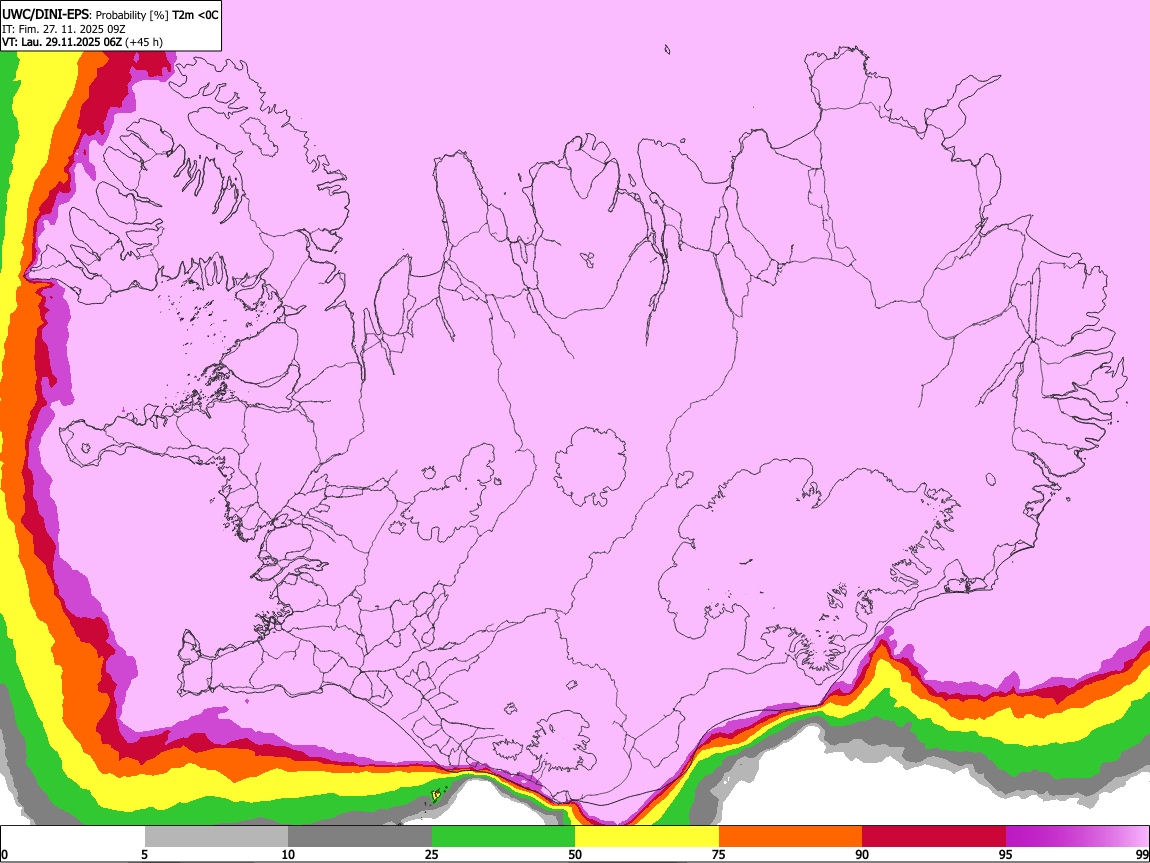Click the light gray 5-10 legend swatch

216,837
